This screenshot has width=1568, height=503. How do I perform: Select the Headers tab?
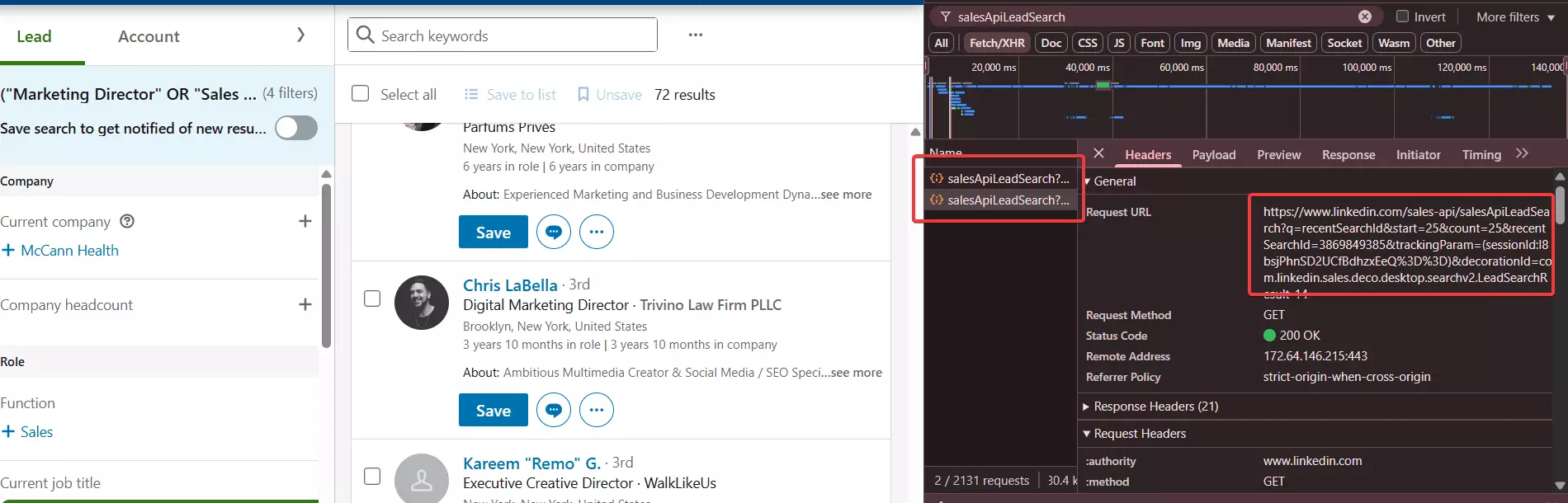point(1148,154)
